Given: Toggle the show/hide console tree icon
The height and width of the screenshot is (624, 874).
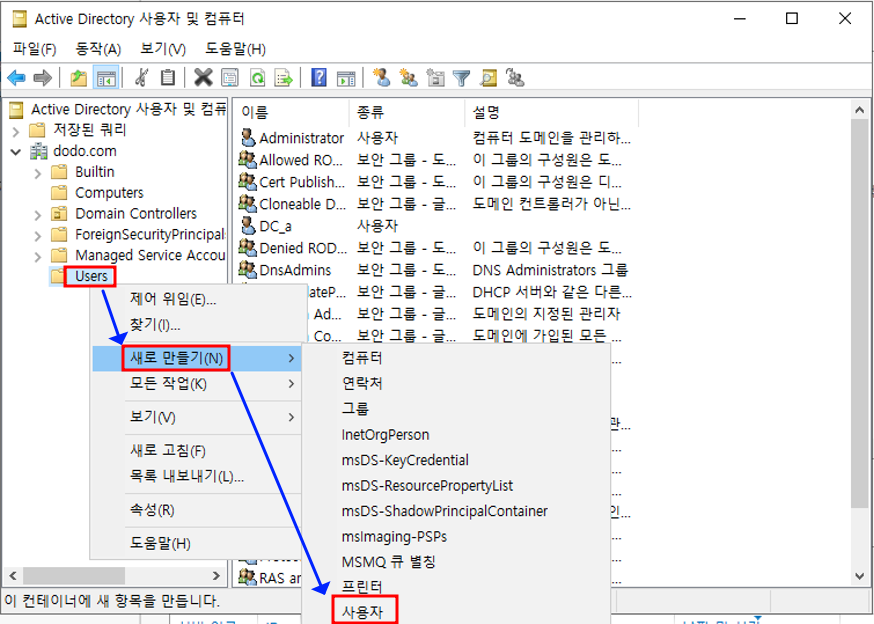Looking at the screenshot, I should click(x=106, y=78).
